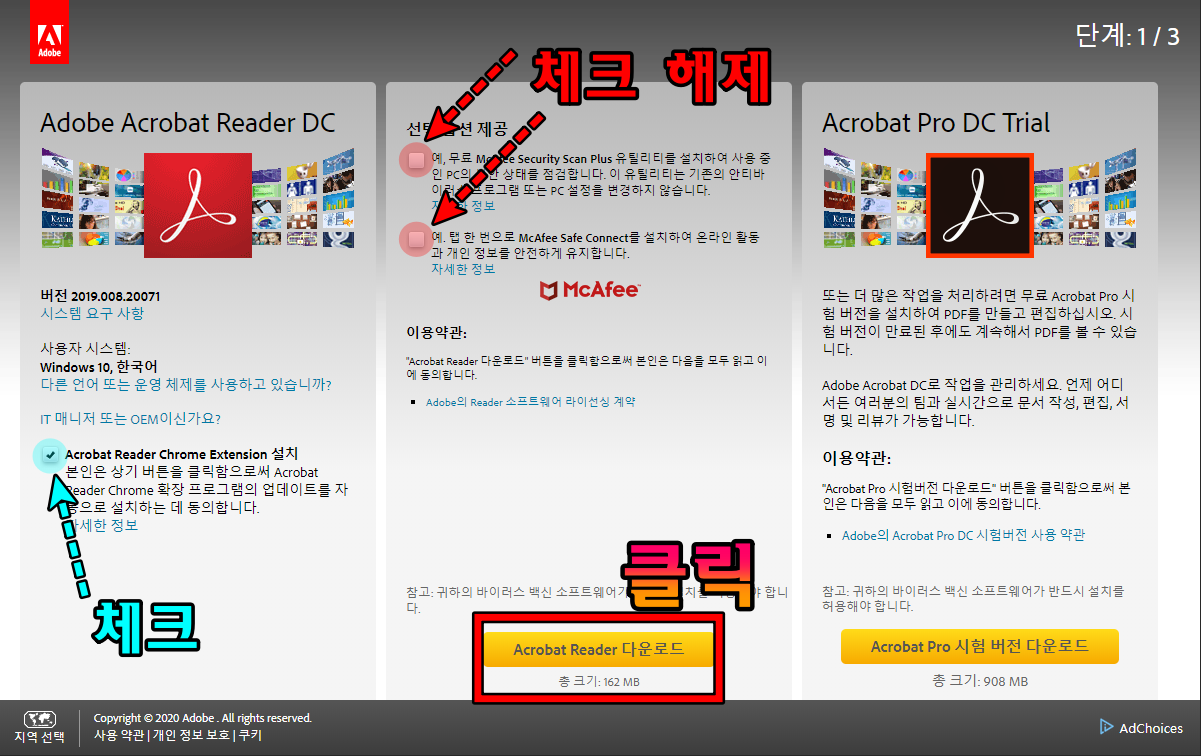Click the AdChoices triangle icon
Screen dimensions: 1201x756
coord(1106,727)
